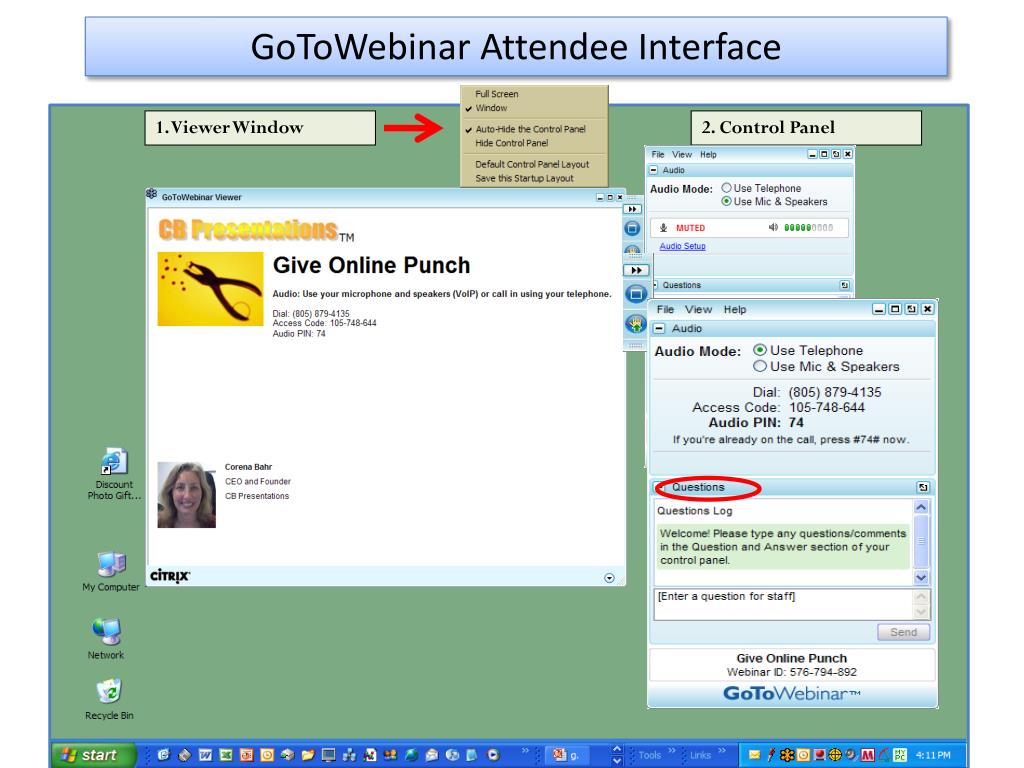1024x768 pixels.
Task: Click viewer mode icon on rear small grab tab
Action: pyautogui.click(x=632, y=229)
